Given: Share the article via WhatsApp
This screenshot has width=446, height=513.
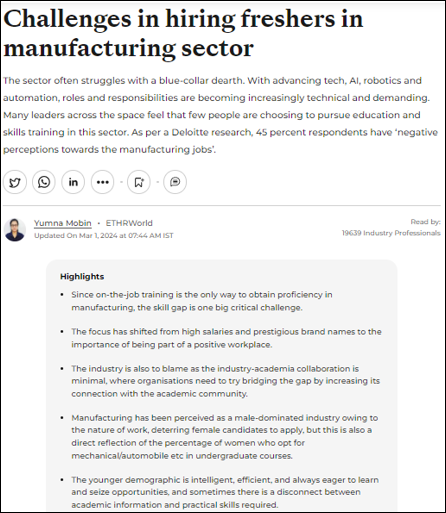Looking at the screenshot, I should (44, 182).
